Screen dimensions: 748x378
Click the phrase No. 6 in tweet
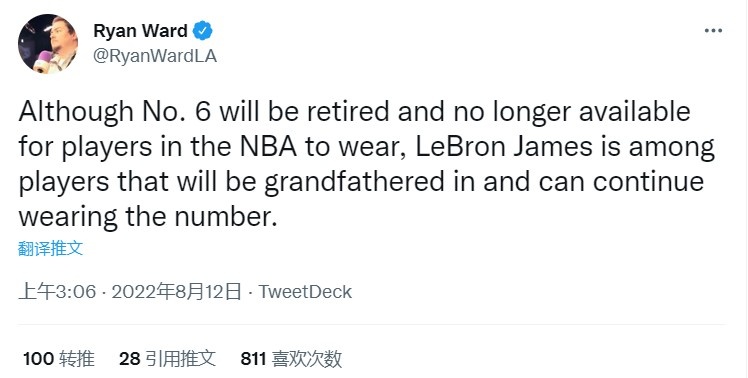[x=175, y=112]
